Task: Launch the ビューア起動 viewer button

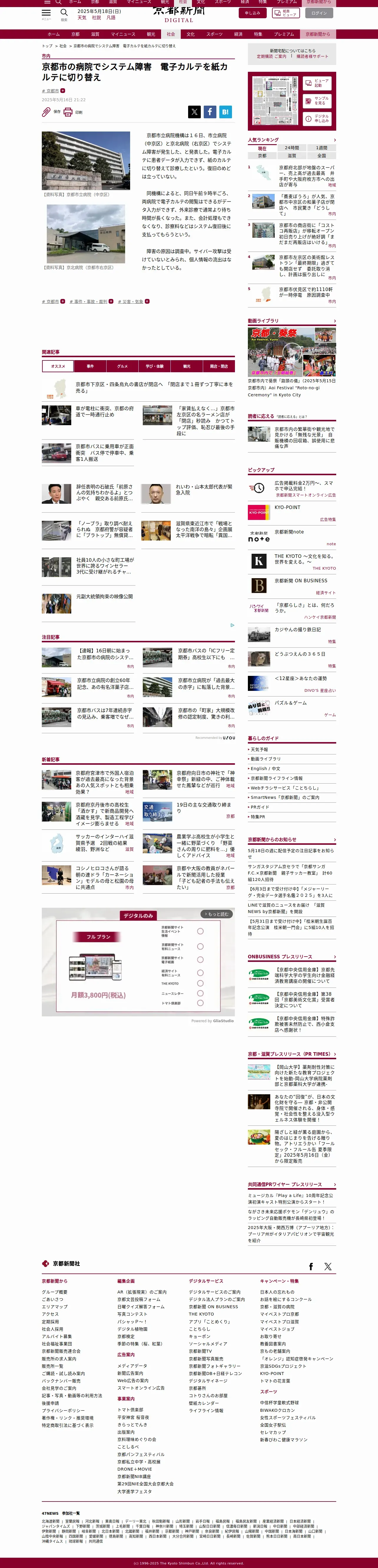Action: 317,83
